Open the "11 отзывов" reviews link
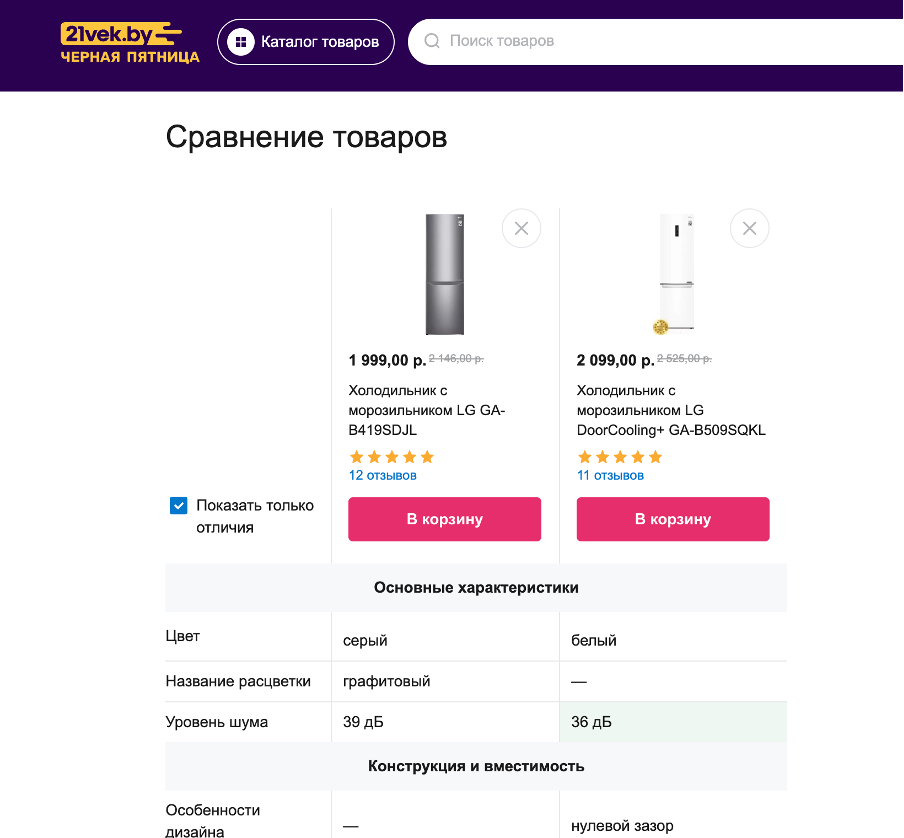The height and width of the screenshot is (838, 904). pos(610,476)
